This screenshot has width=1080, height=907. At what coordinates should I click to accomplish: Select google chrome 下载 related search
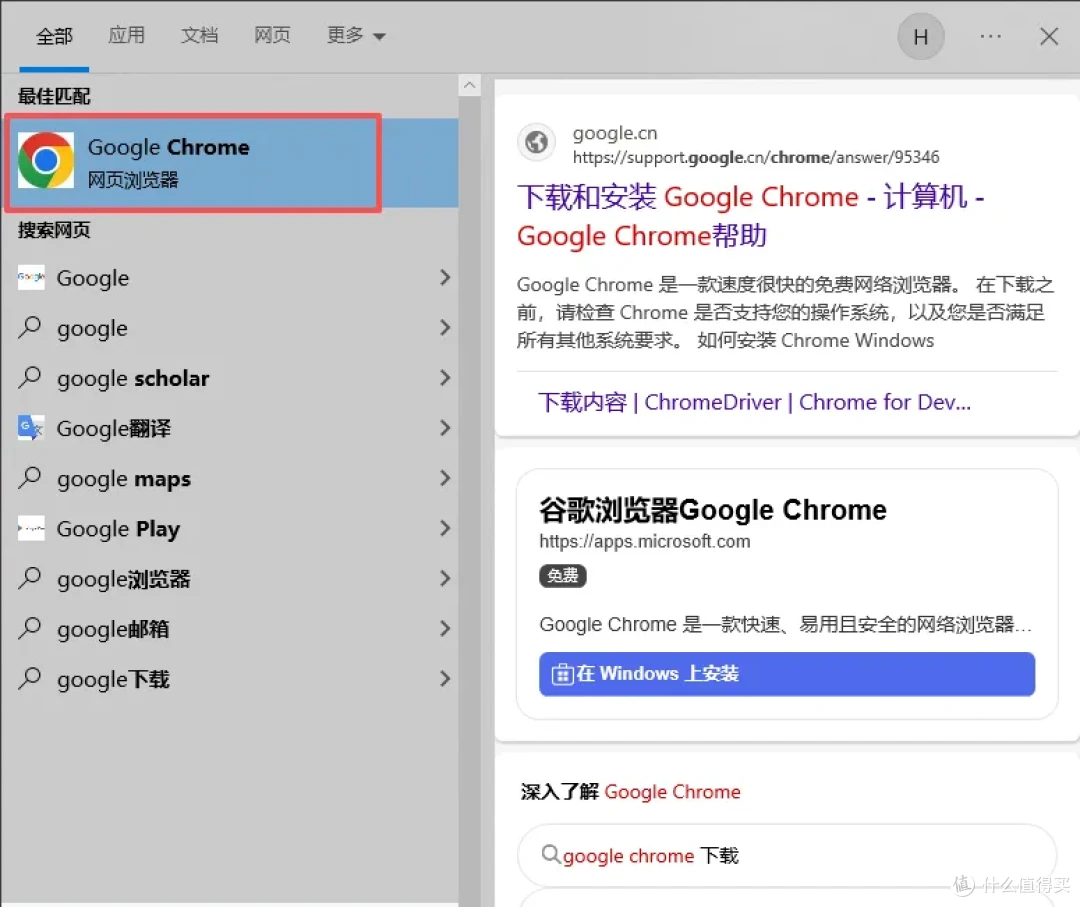coord(787,855)
